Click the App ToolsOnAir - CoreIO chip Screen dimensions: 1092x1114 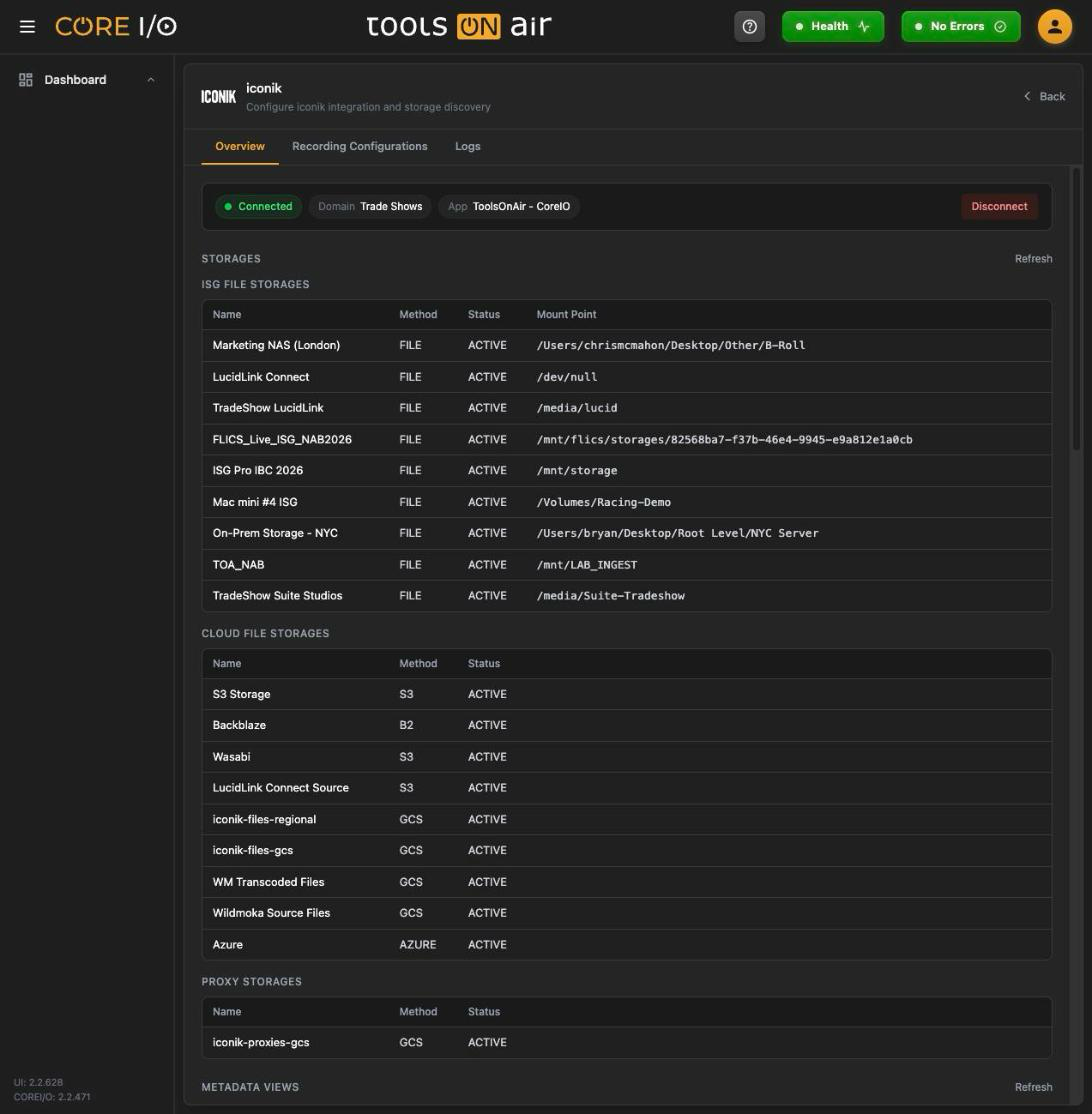coord(509,206)
